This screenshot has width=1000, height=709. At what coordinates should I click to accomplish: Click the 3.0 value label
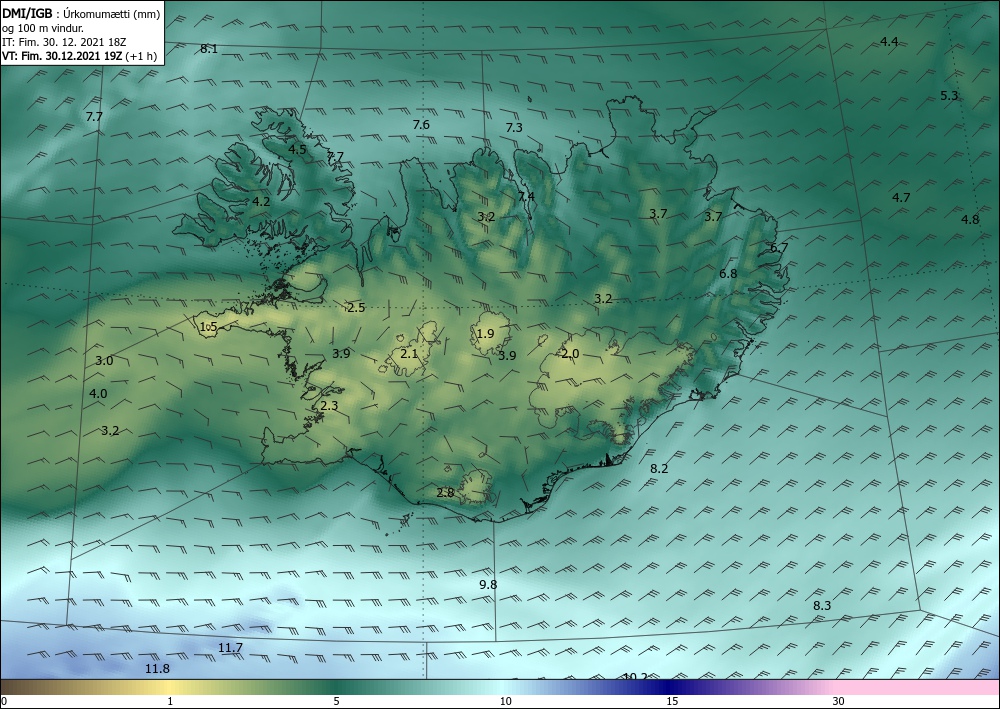[104, 361]
